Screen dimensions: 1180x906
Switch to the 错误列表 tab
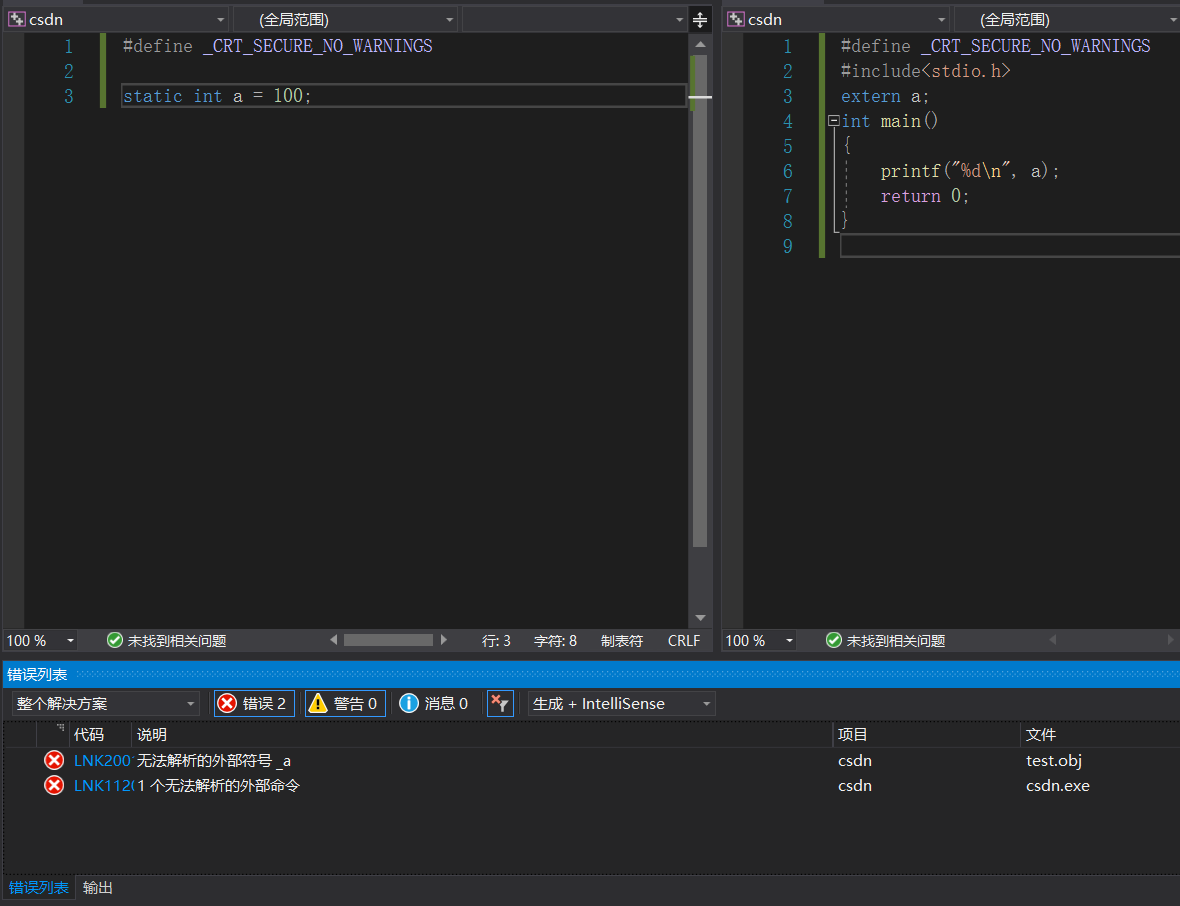[x=38, y=888]
